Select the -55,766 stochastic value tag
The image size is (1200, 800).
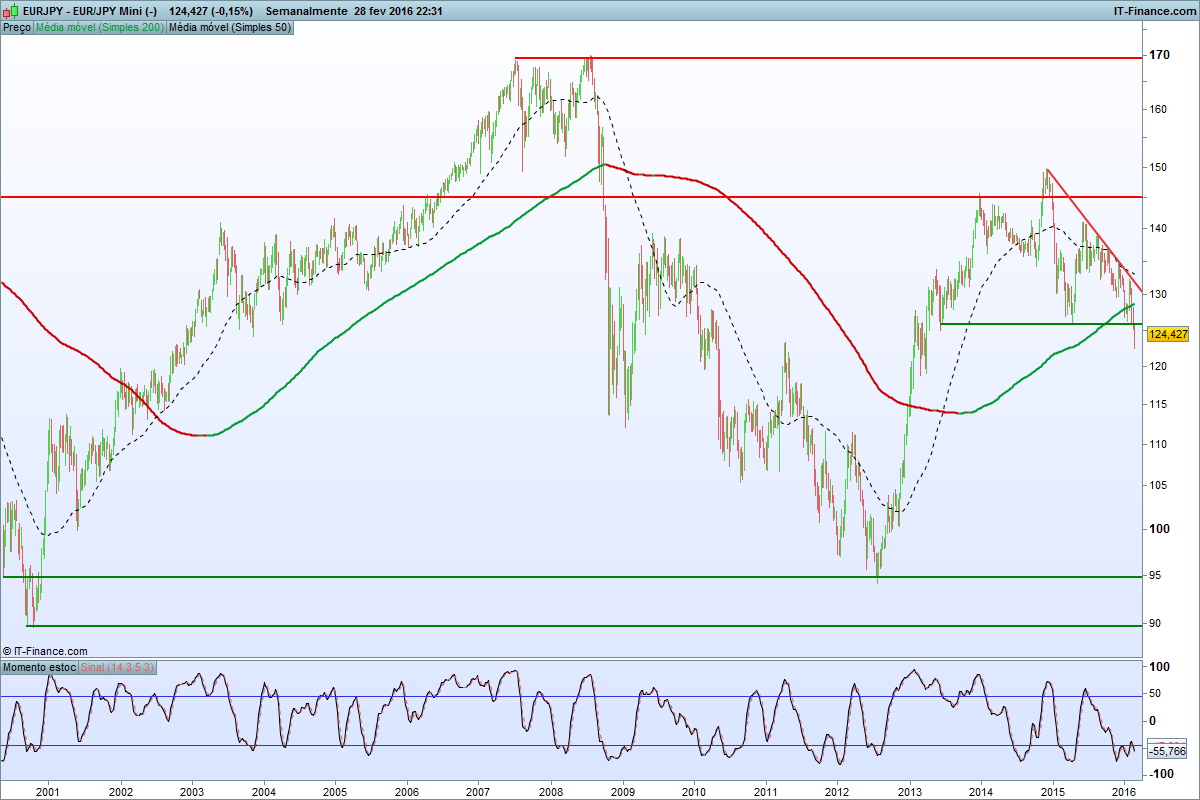tap(1168, 751)
